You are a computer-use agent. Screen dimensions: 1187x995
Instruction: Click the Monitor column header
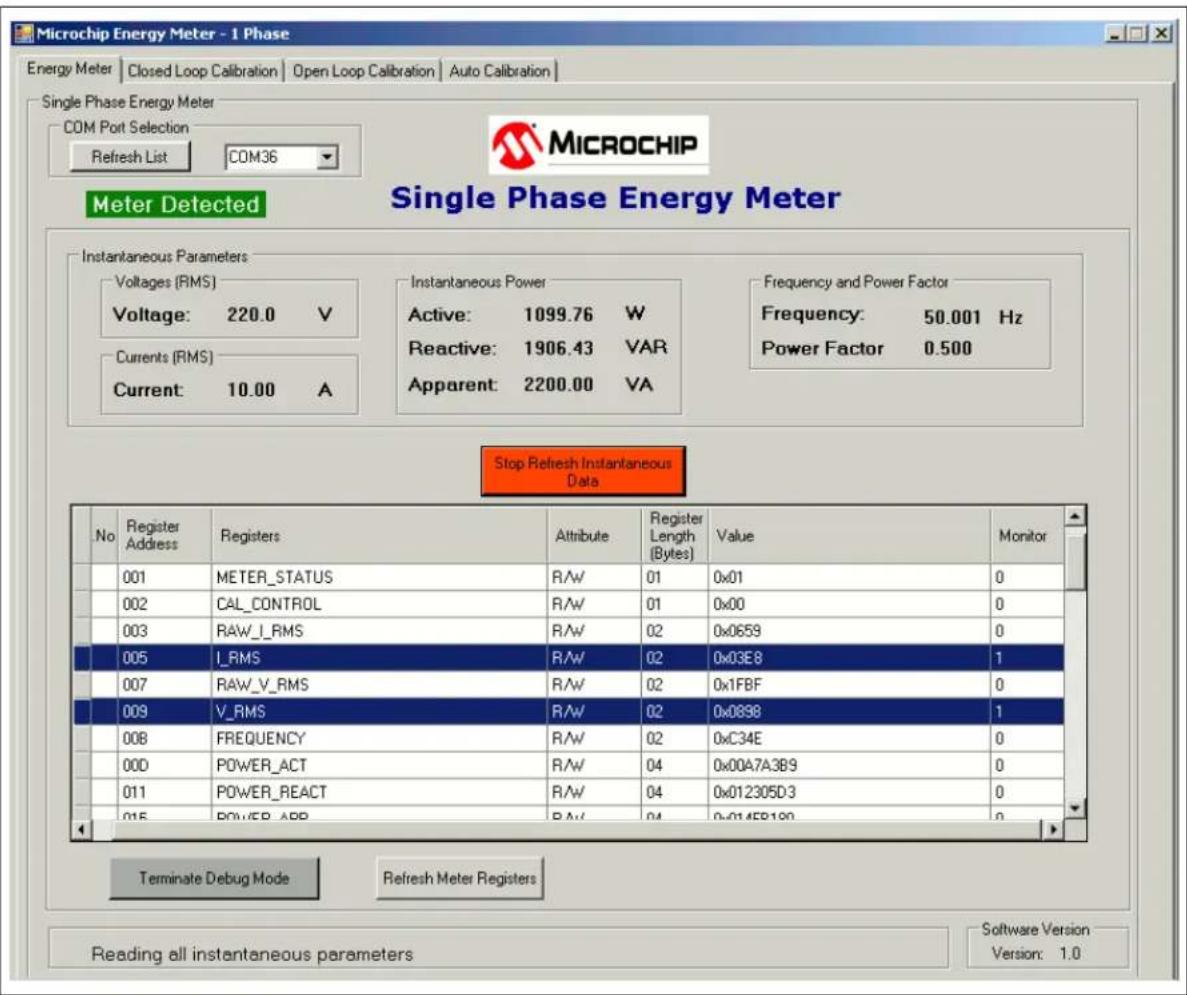coord(1027,535)
